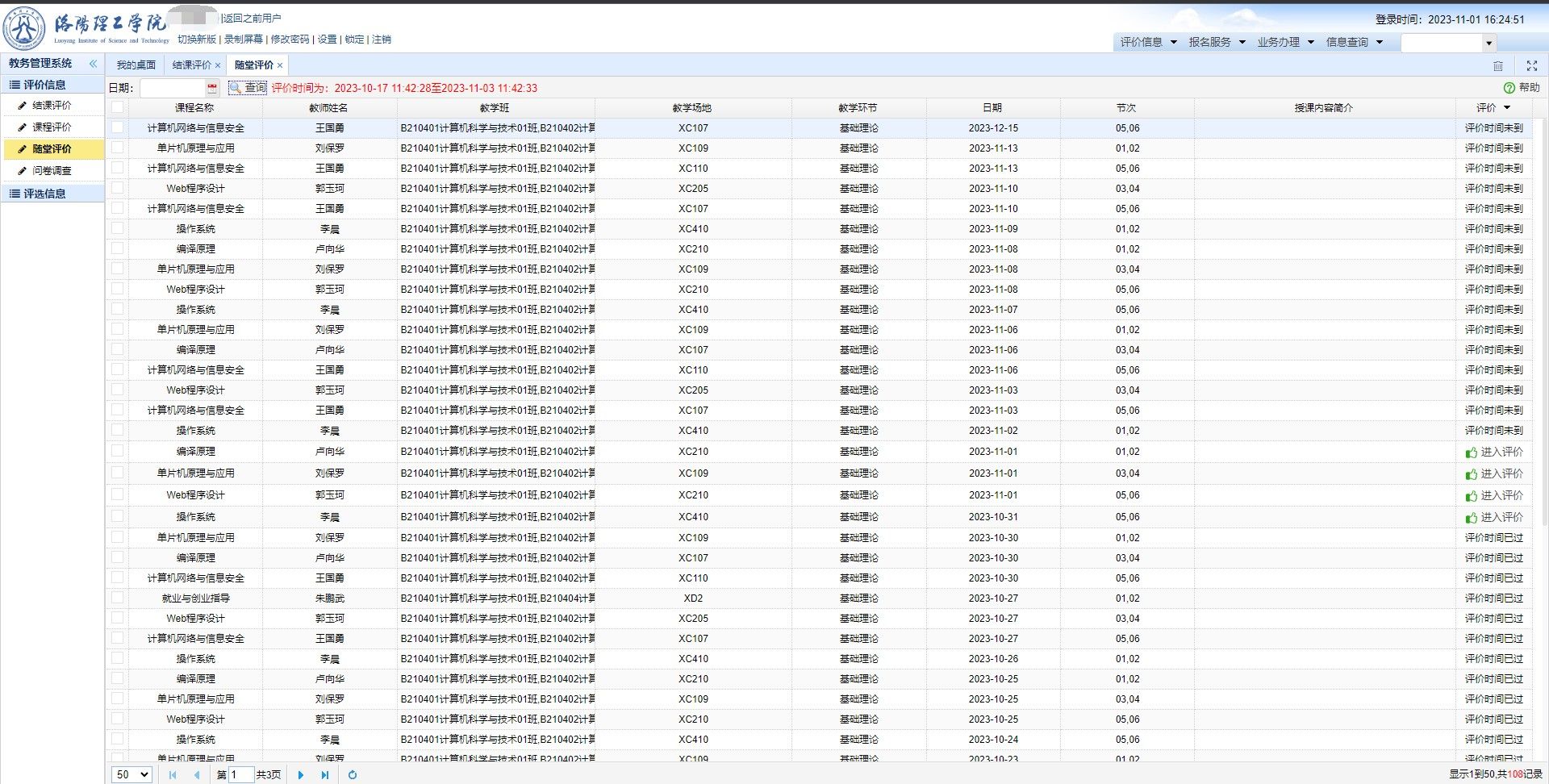Close the 随堂评价 tab
The width and height of the screenshot is (1549, 784).
coord(280,65)
